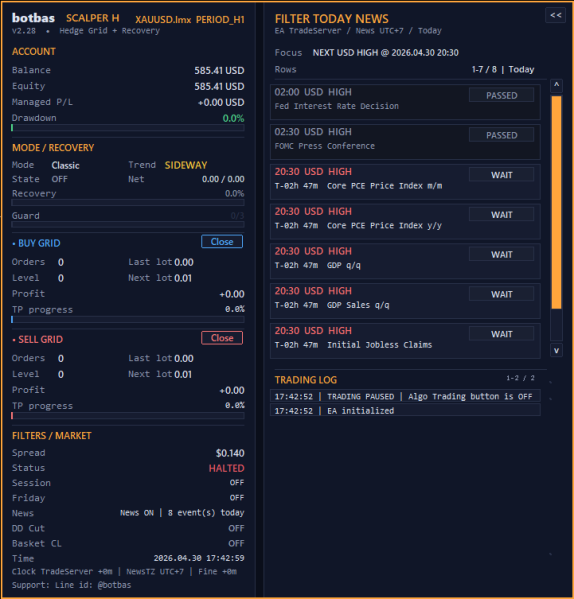
Task: Click WAIT badge for Core PCE m/m
Action: click(501, 175)
